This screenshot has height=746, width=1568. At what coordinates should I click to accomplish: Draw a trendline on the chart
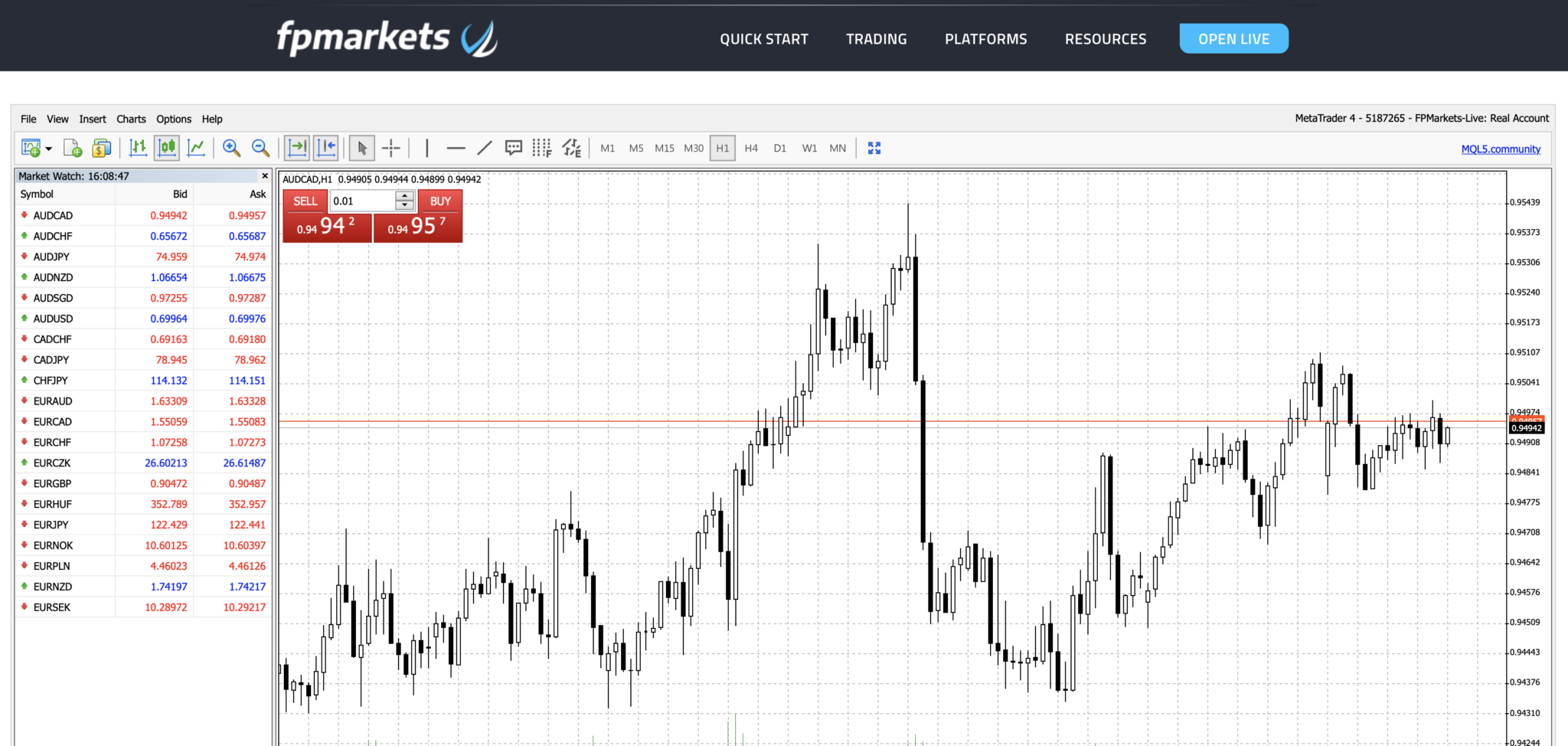coord(484,148)
